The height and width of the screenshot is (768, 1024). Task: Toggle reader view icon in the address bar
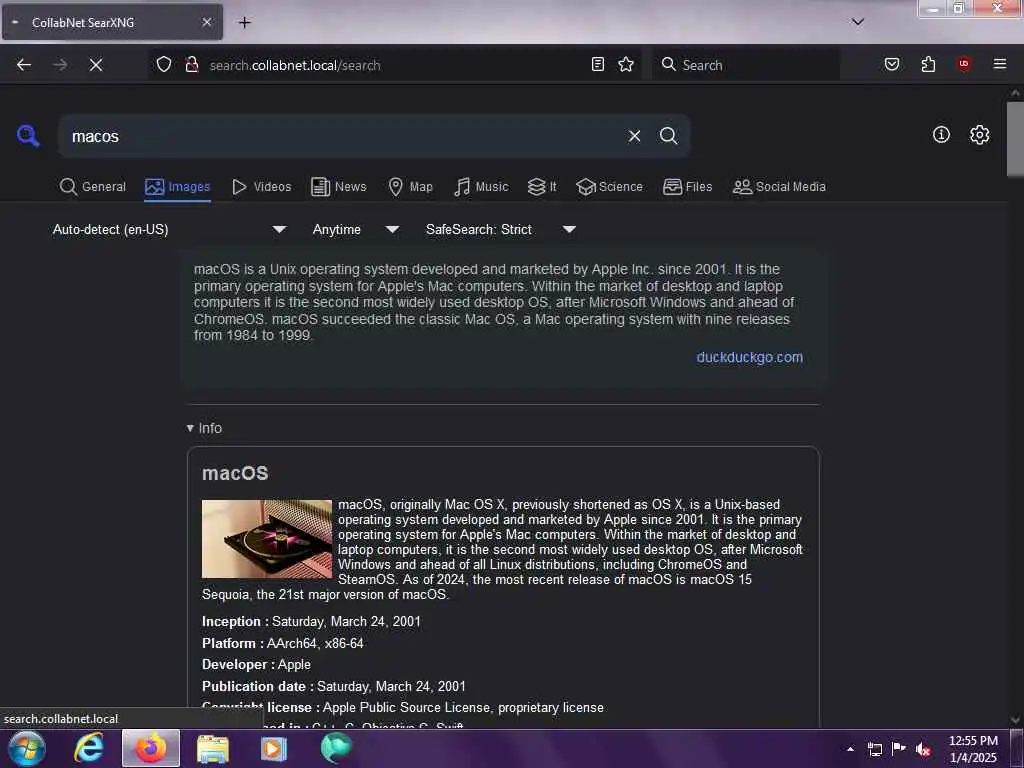click(x=598, y=64)
